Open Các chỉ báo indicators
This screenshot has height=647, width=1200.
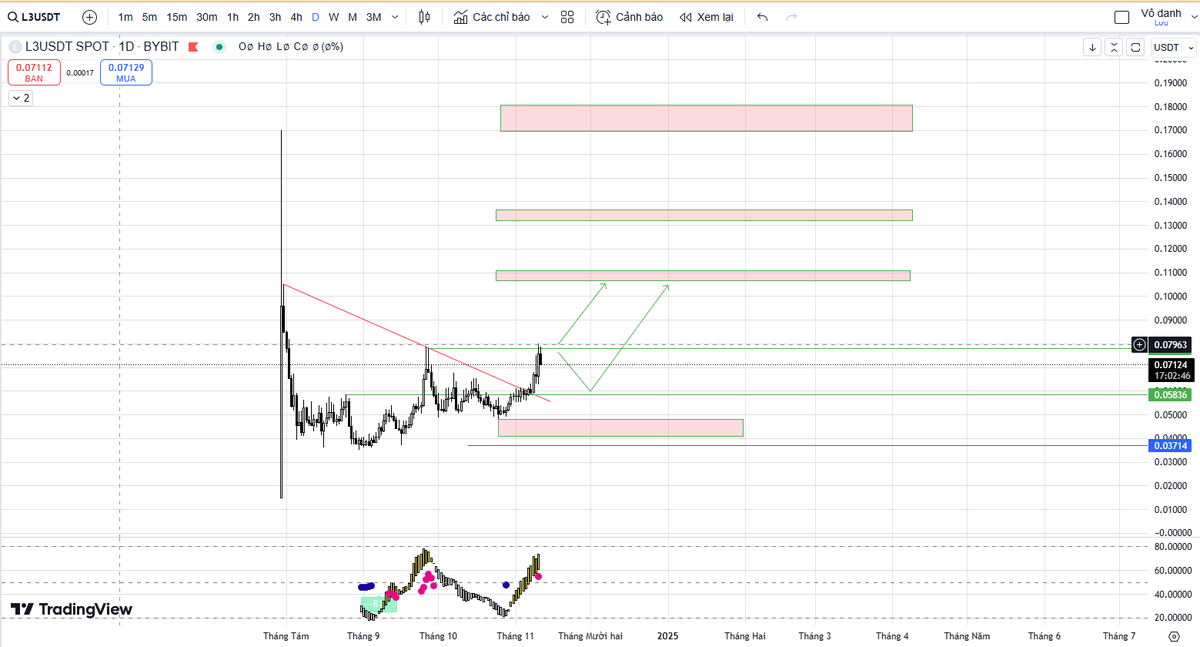click(x=492, y=17)
